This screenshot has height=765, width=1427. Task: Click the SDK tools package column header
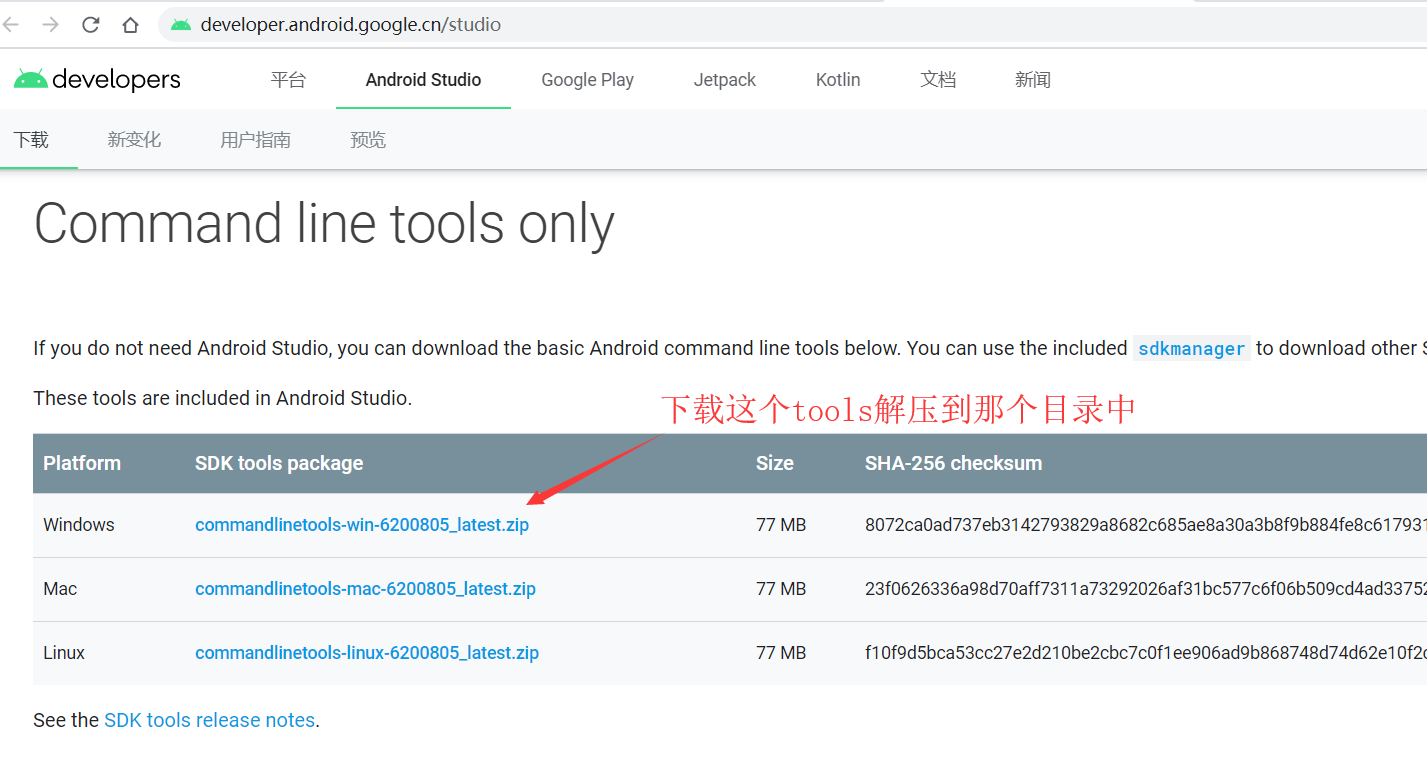[279, 463]
